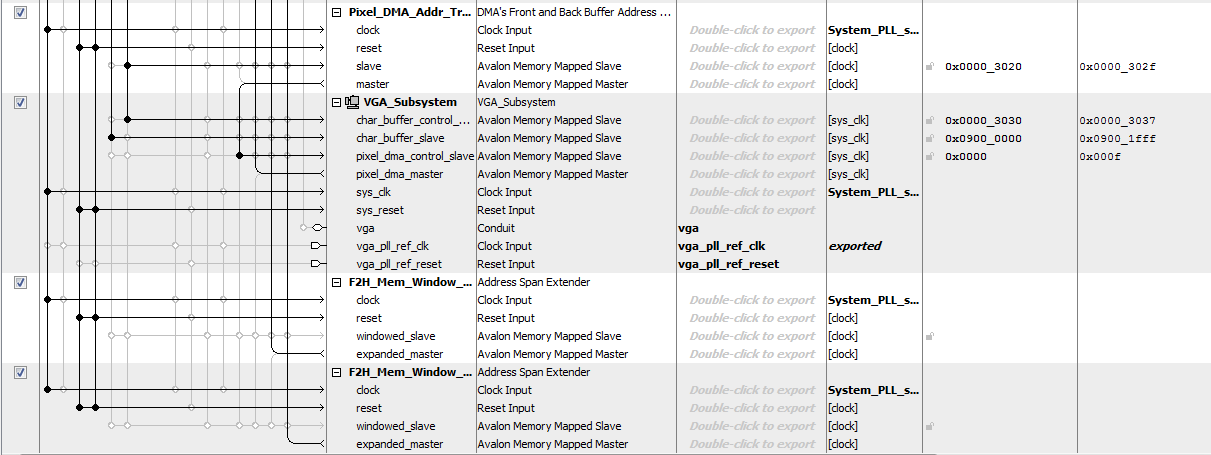The image size is (1211, 455).
Task: Click the export connector symbol on vga_pll_ref_clk row
Action: 317,246
